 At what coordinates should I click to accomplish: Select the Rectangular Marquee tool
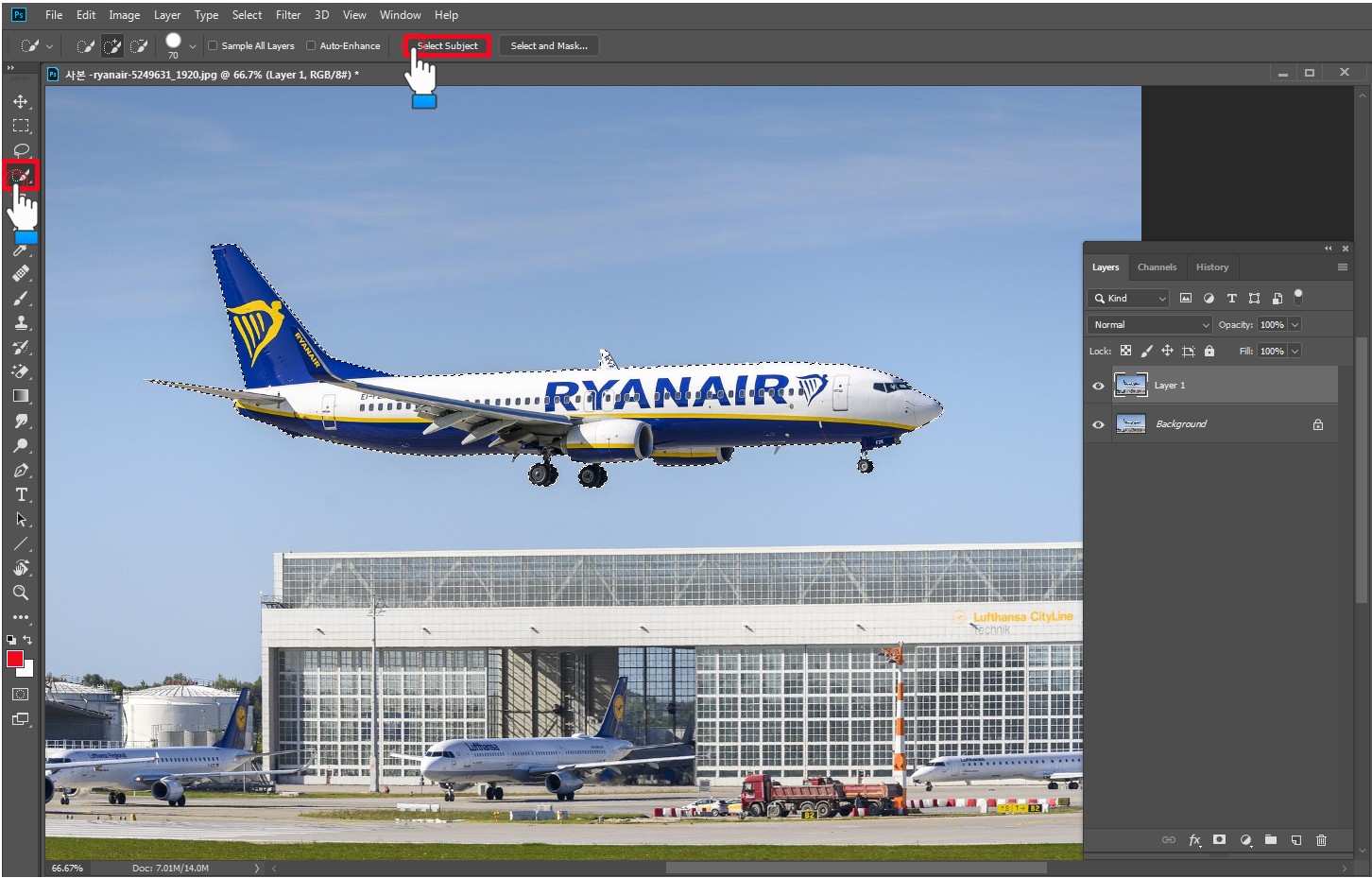(x=21, y=126)
